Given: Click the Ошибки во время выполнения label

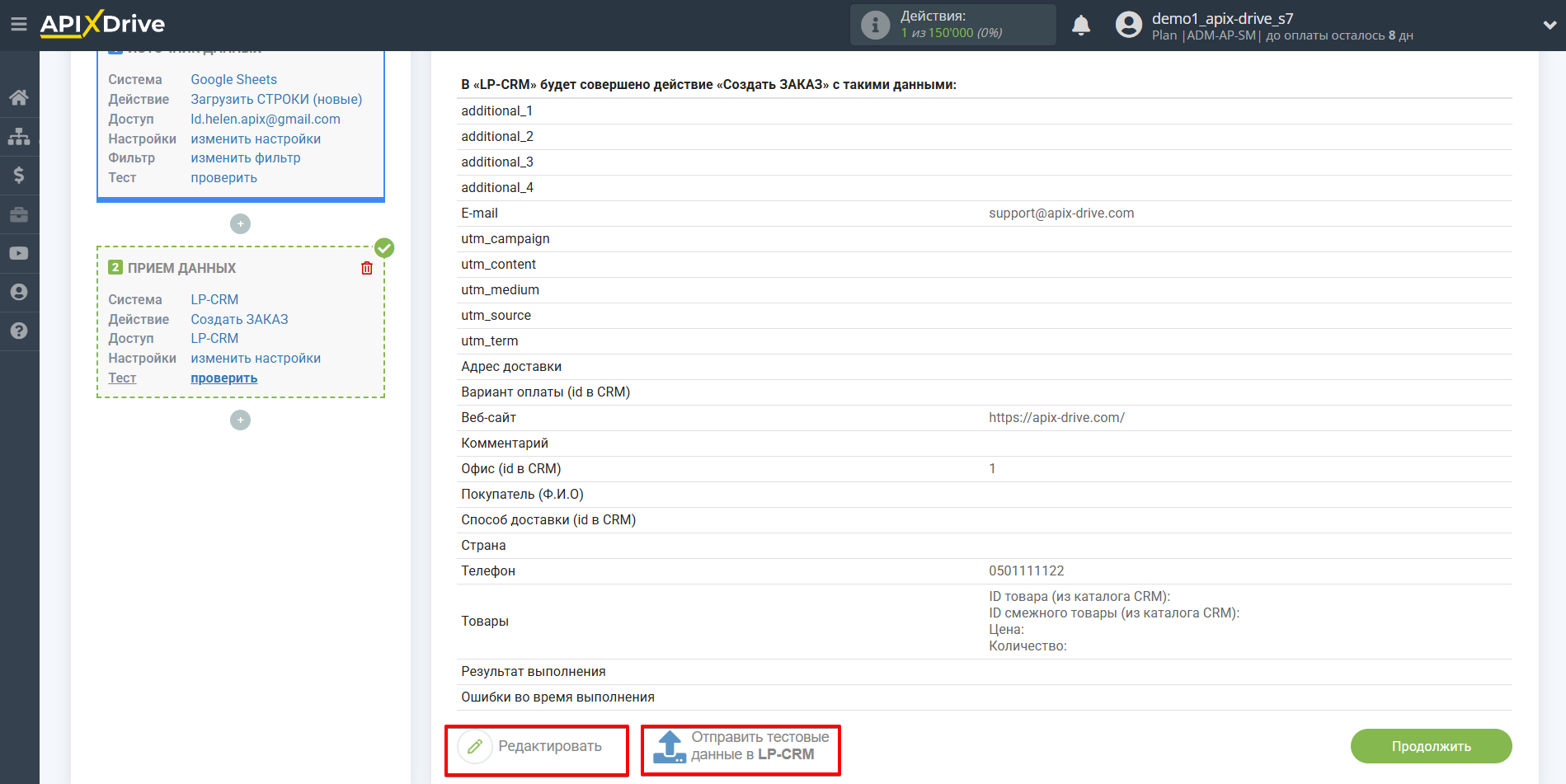Looking at the screenshot, I should 557,697.
